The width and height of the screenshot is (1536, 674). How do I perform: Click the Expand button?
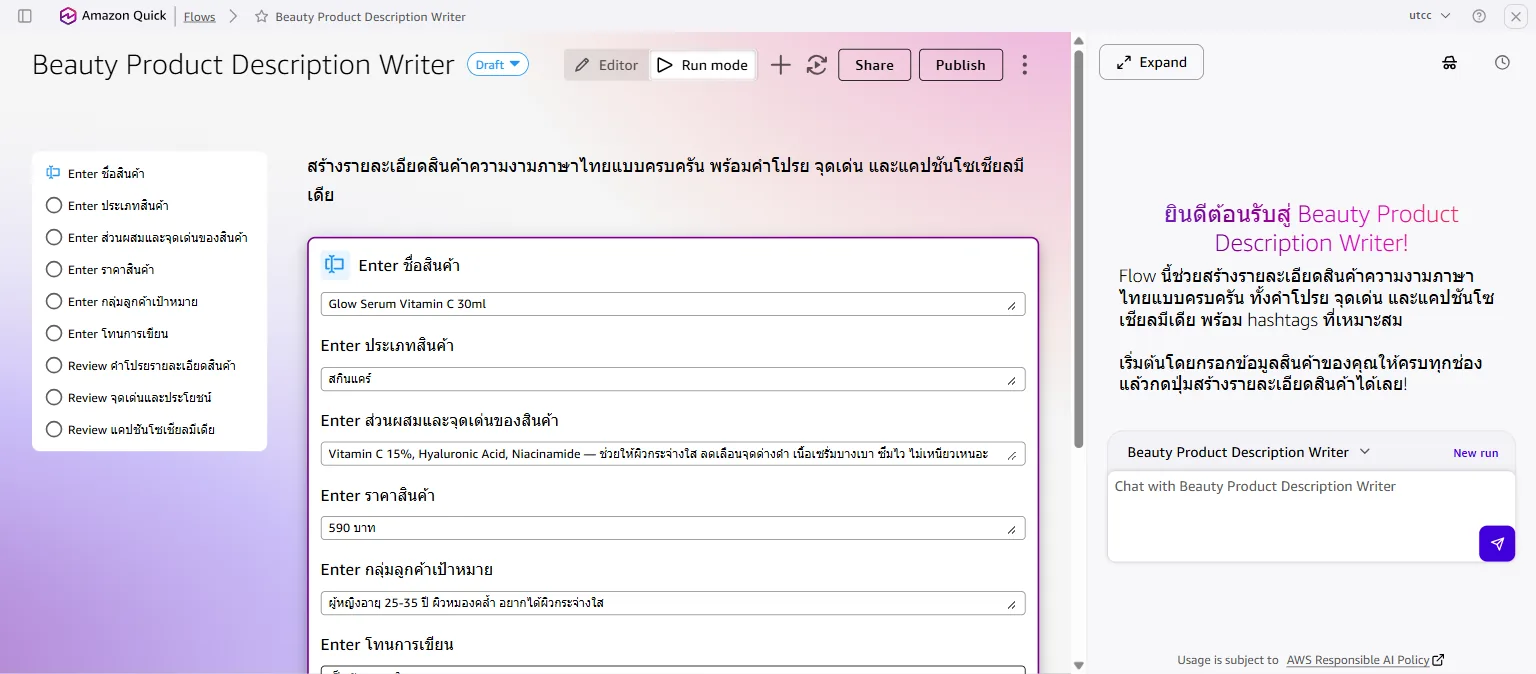tap(1151, 62)
